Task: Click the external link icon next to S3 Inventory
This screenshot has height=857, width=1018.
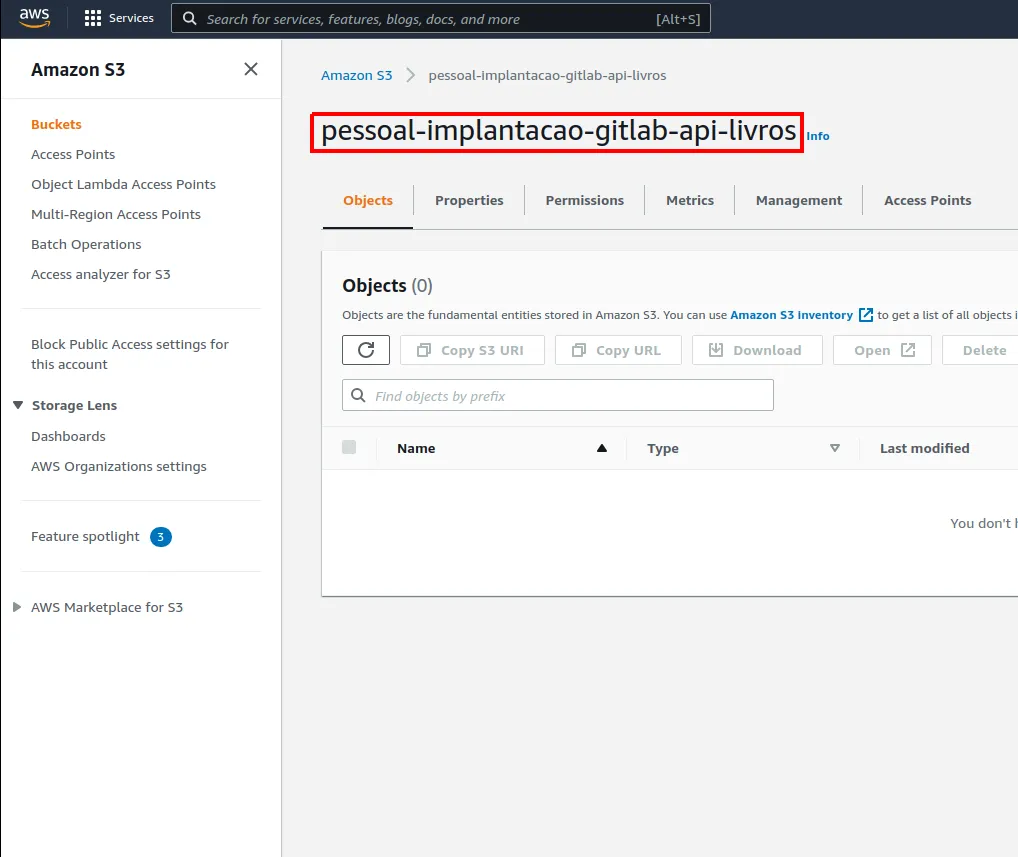Action: tap(865, 315)
